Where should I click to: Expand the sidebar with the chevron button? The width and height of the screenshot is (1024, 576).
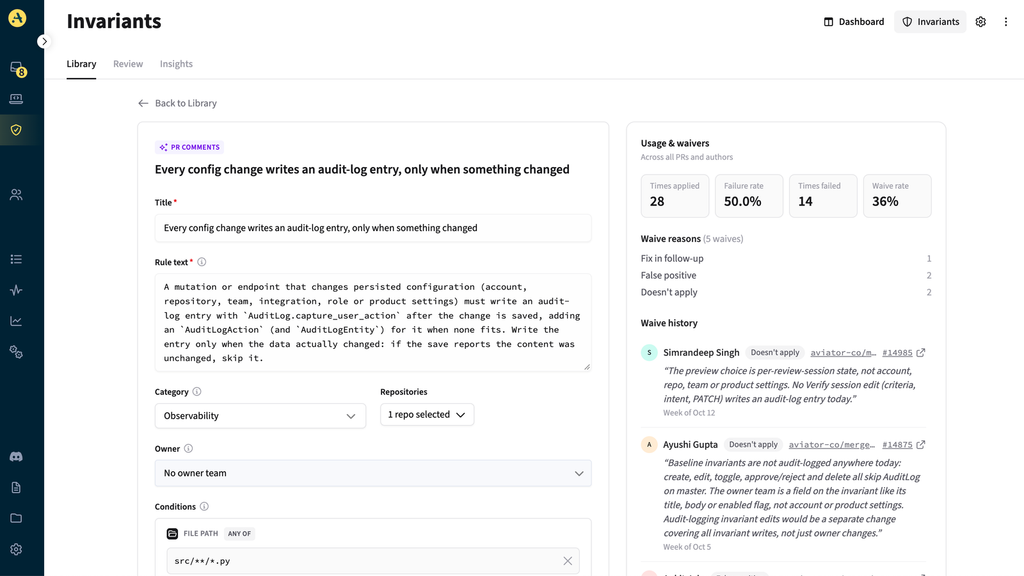(x=44, y=41)
